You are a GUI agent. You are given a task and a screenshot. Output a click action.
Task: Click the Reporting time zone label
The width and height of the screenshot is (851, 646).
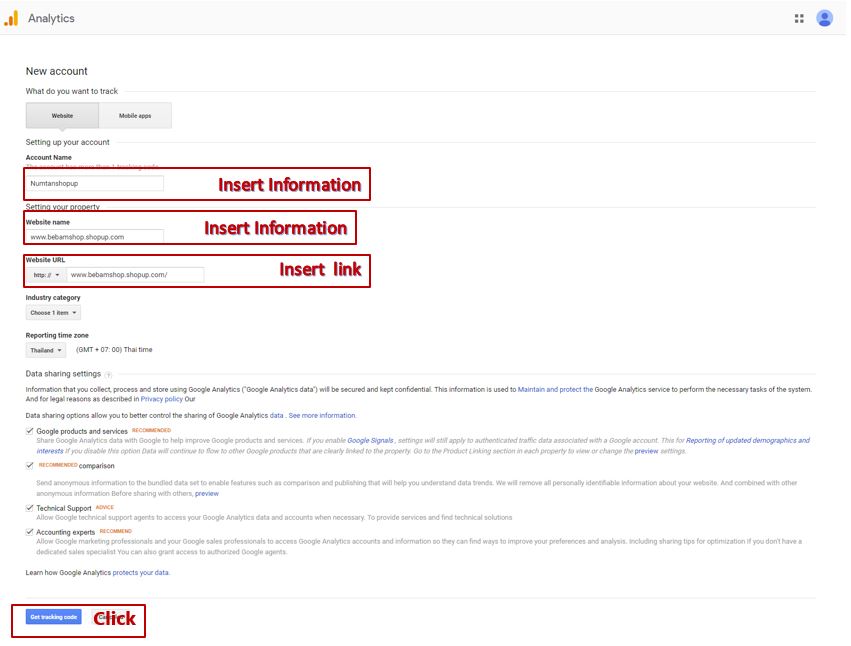click(57, 335)
